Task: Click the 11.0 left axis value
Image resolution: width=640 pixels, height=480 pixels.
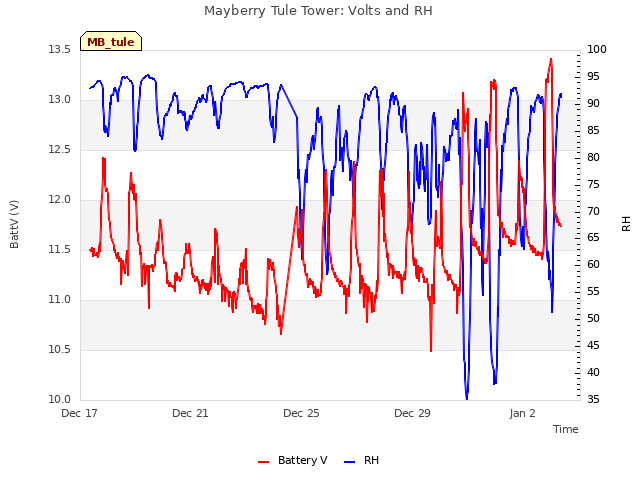Action: pos(60,300)
